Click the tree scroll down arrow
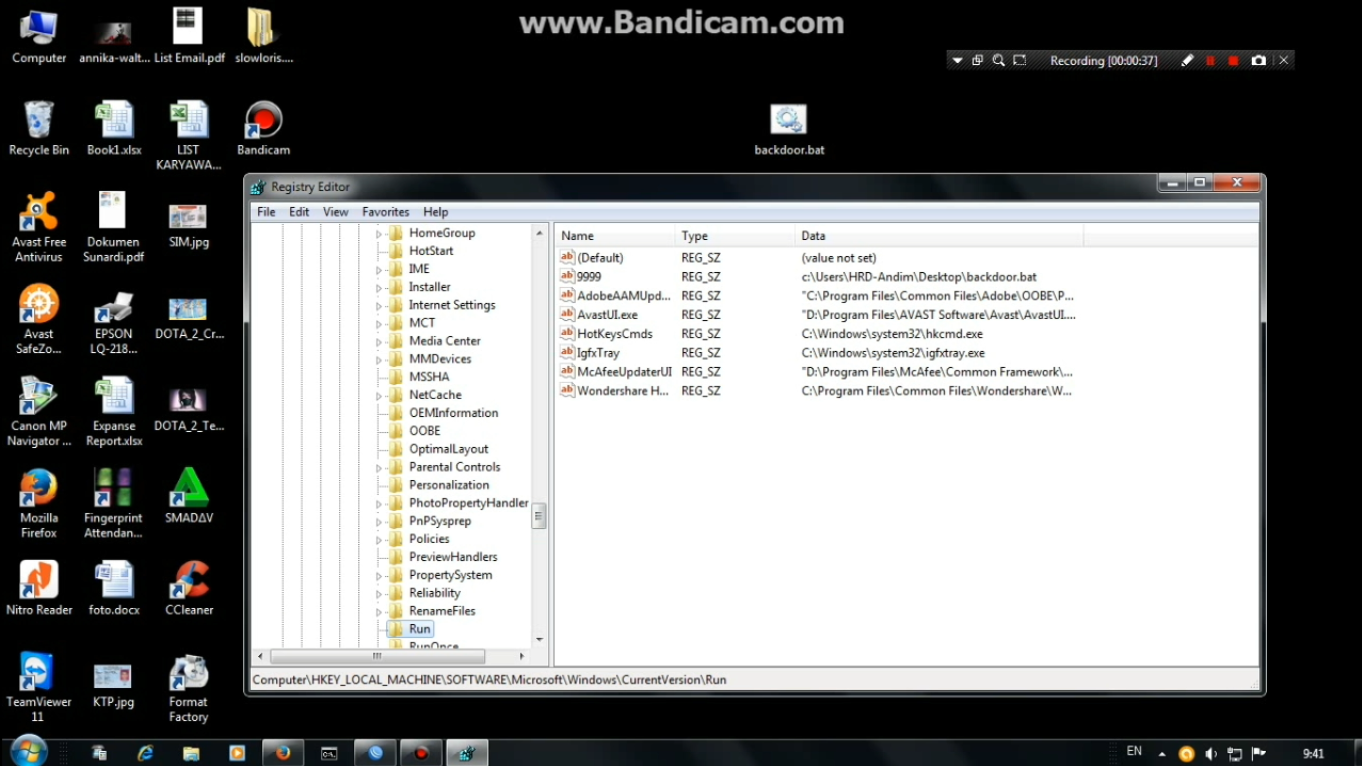This screenshot has width=1362, height=766. (x=539, y=640)
